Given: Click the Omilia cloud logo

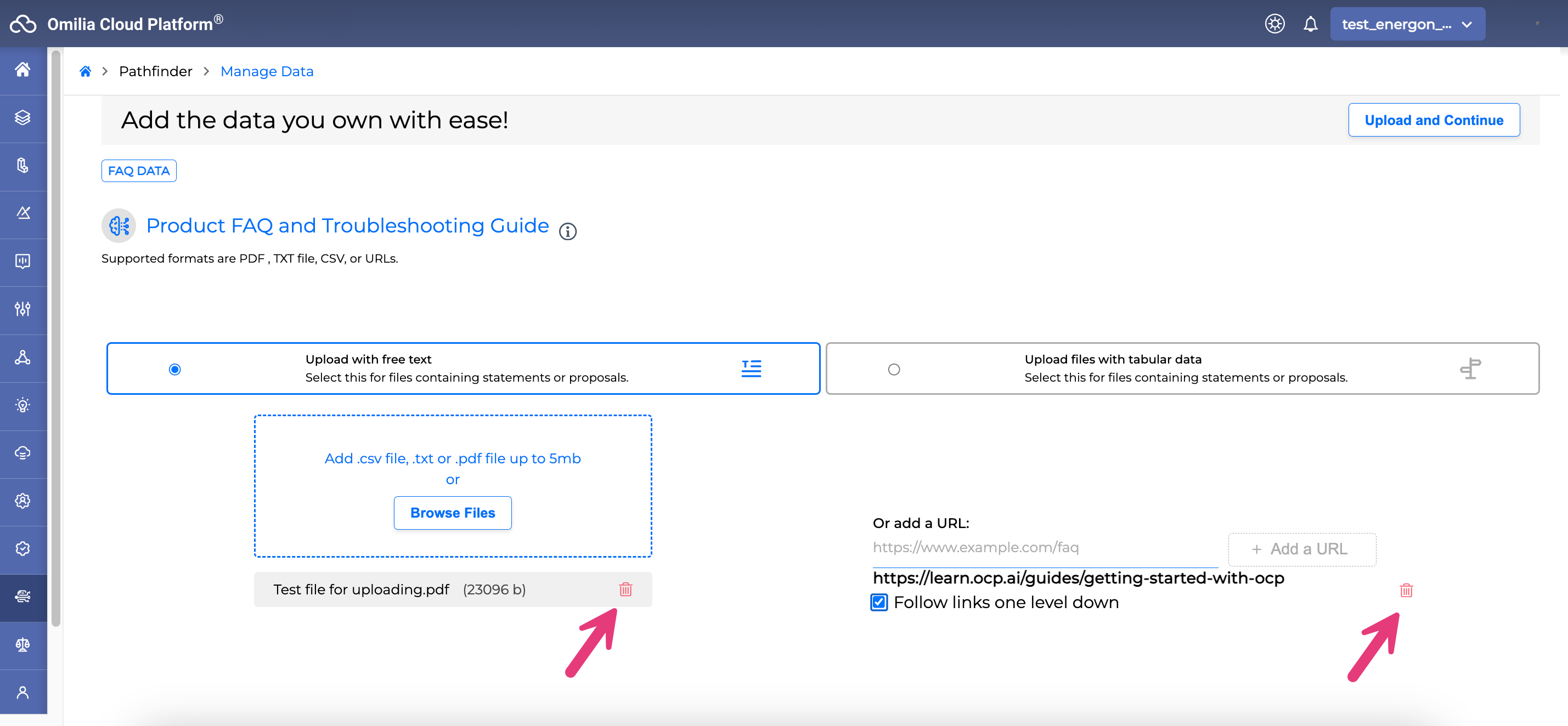Looking at the screenshot, I should (x=23, y=24).
